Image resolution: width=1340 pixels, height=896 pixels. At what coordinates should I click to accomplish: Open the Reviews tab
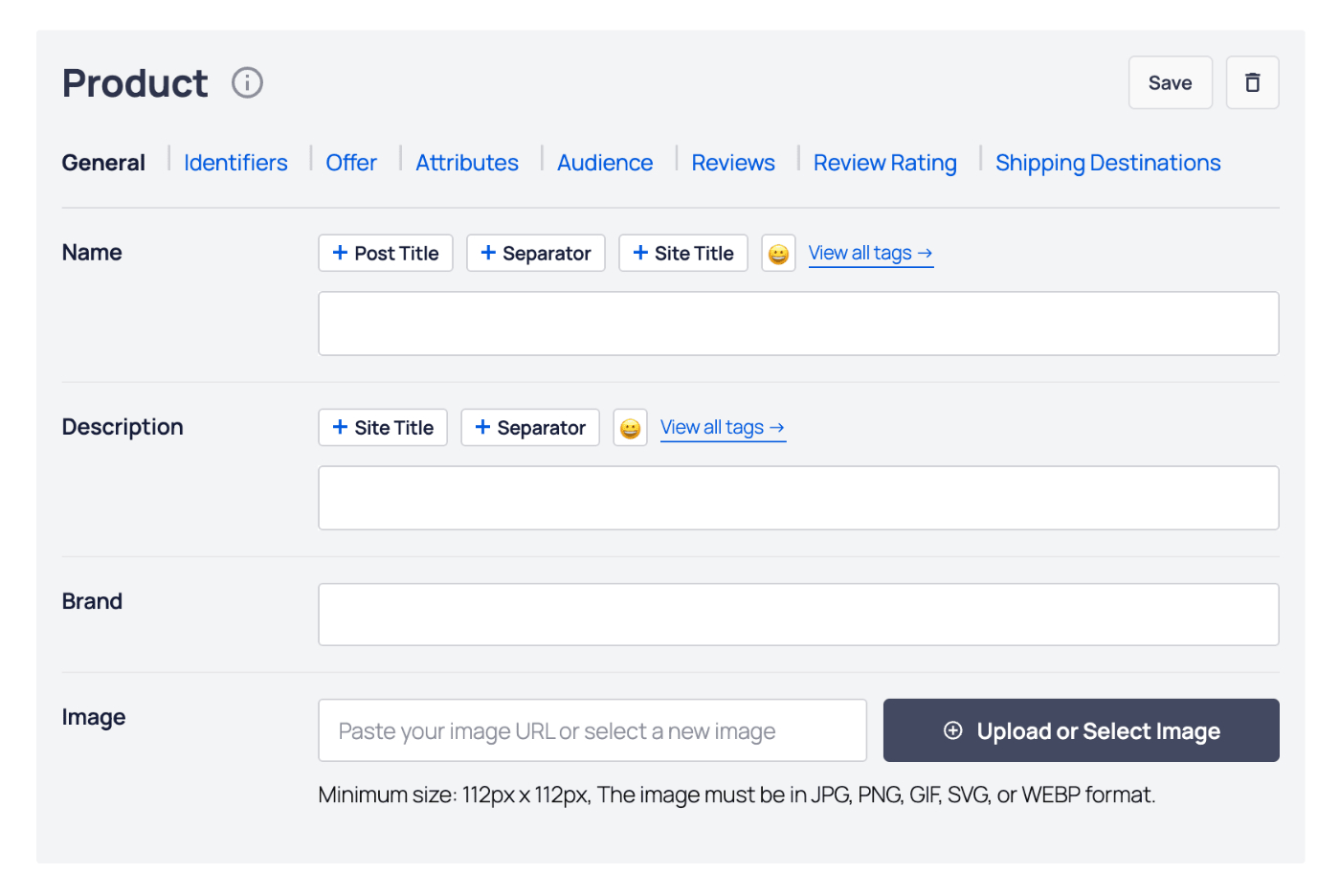tap(732, 162)
